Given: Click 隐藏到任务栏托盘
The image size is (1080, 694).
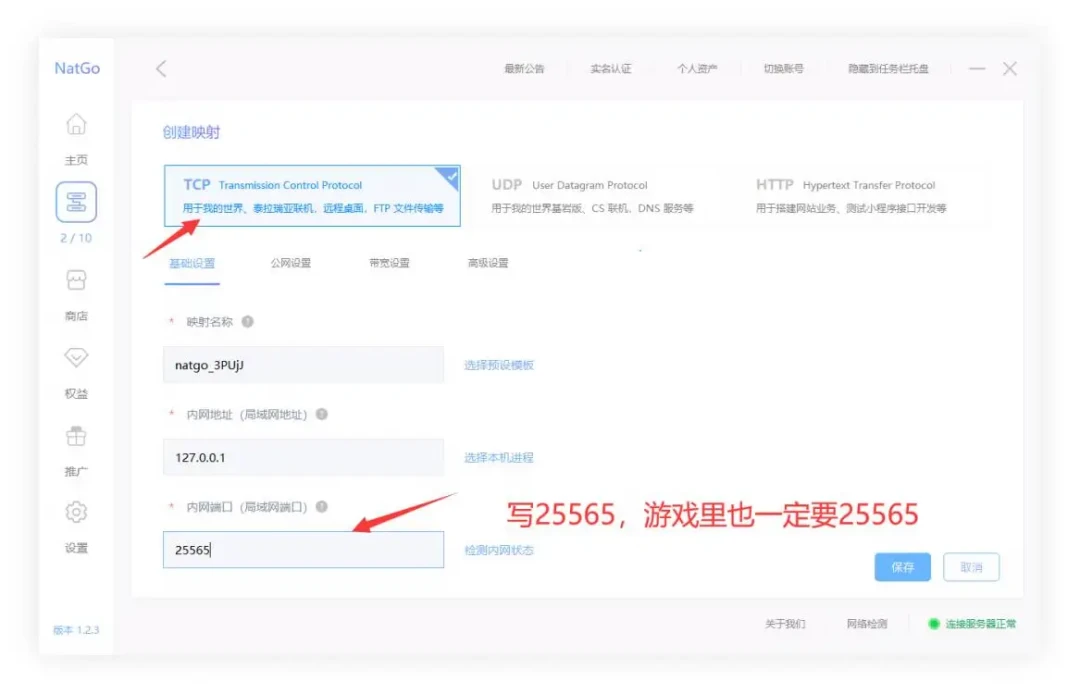Looking at the screenshot, I should point(889,69).
